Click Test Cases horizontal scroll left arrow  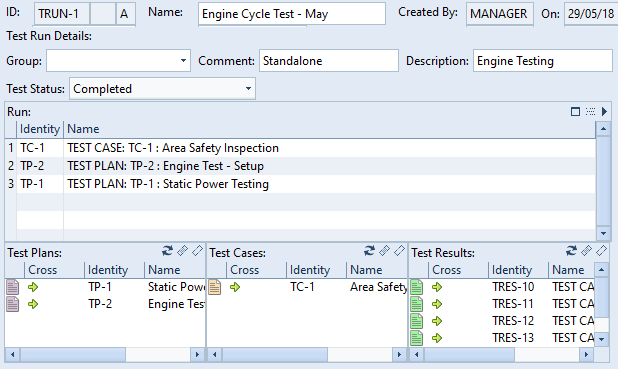pos(215,354)
